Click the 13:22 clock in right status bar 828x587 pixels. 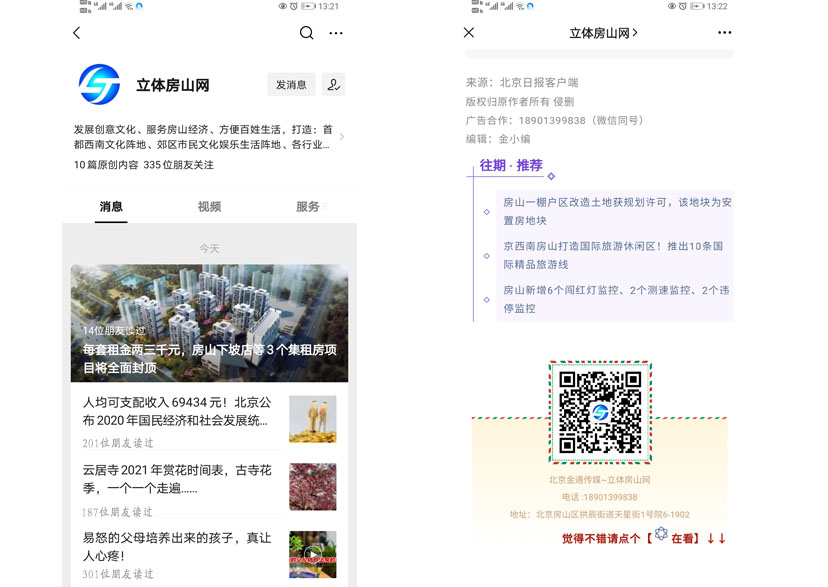[717, 6]
